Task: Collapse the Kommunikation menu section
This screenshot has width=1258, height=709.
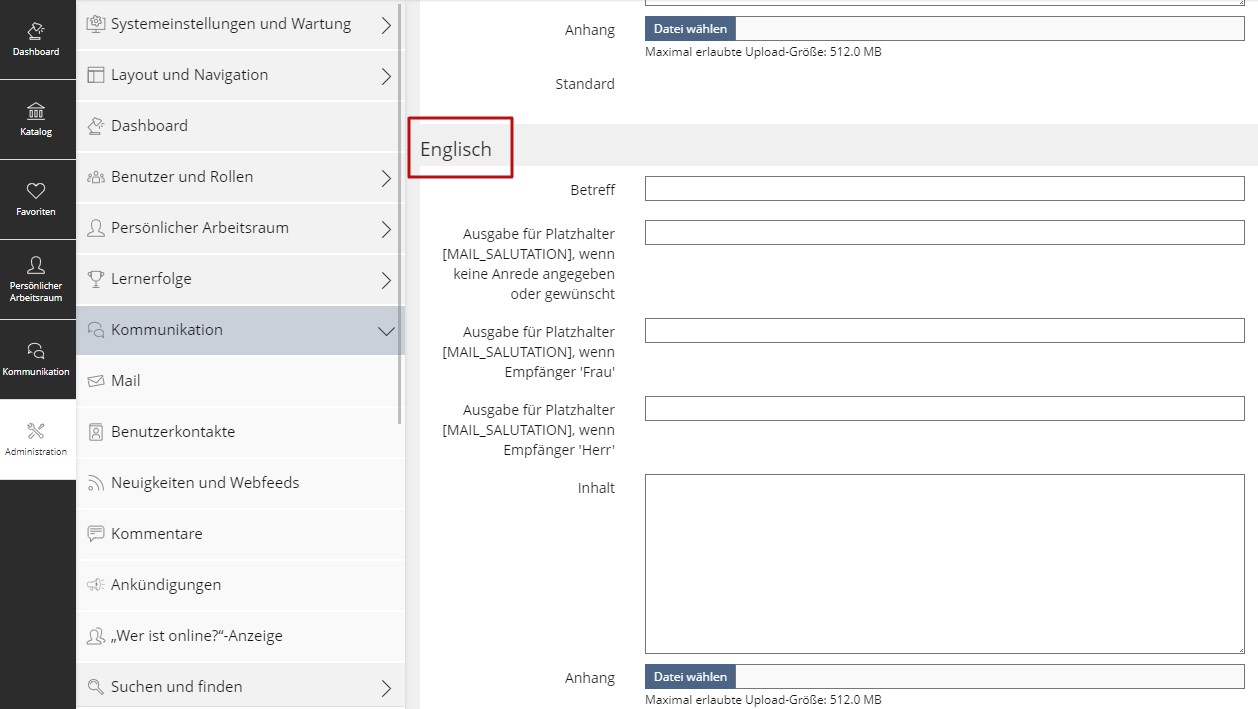Action: tap(386, 331)
